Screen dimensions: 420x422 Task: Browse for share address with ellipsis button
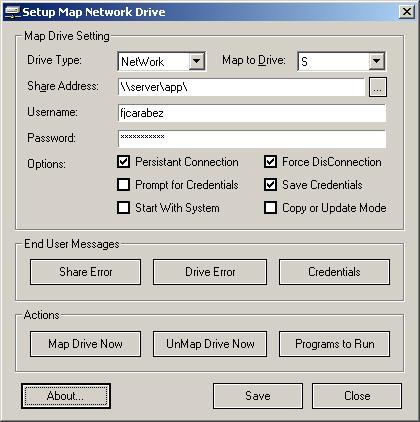click(x=378, y=87)
